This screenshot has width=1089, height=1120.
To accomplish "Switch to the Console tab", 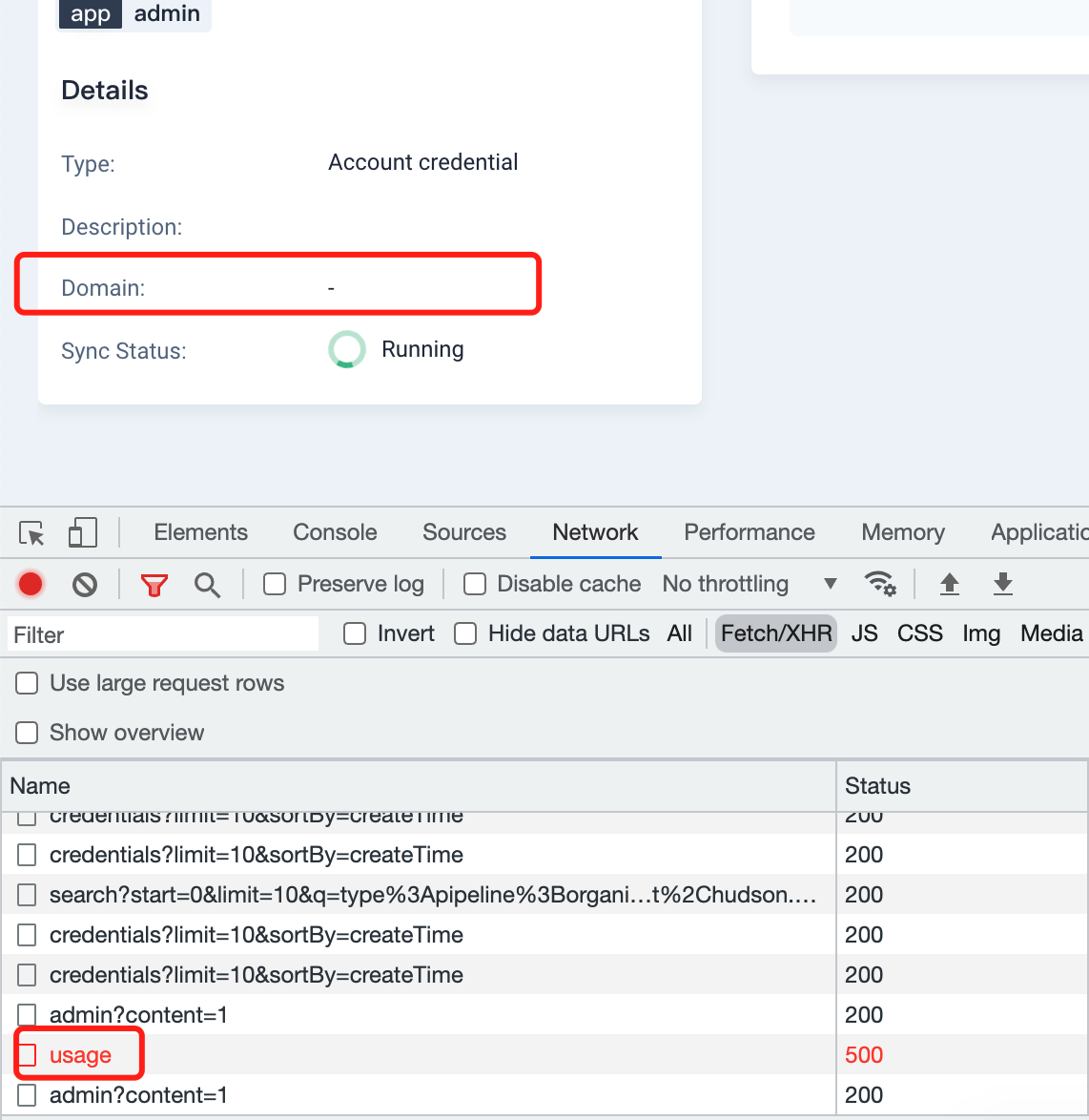I will 334,532.
